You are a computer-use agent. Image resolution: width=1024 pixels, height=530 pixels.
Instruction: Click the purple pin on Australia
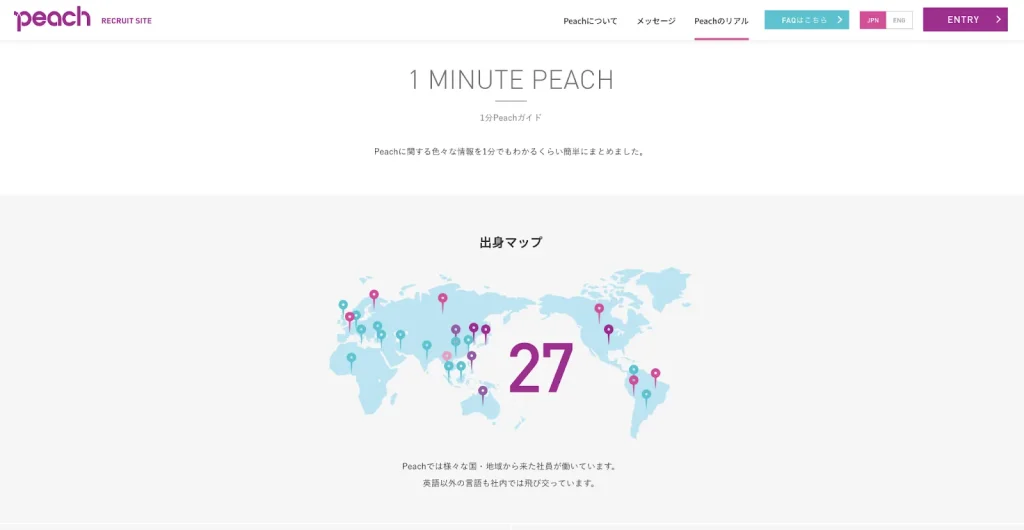click(x=483, y=394)
